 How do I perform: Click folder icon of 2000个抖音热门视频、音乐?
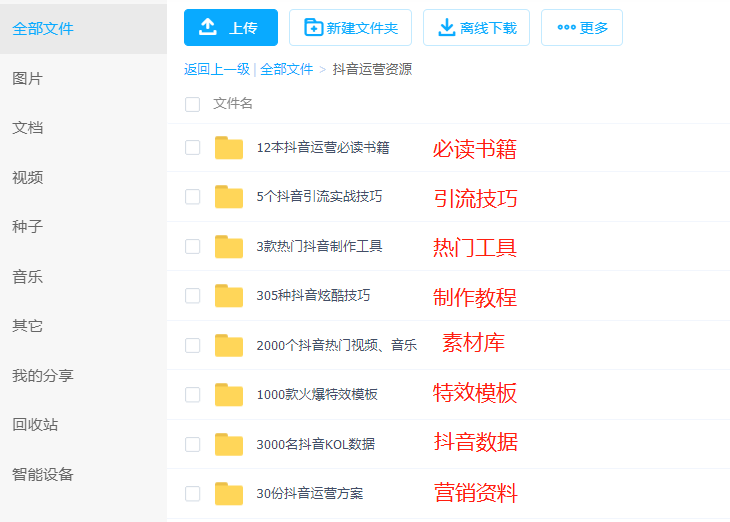point(229,346)
